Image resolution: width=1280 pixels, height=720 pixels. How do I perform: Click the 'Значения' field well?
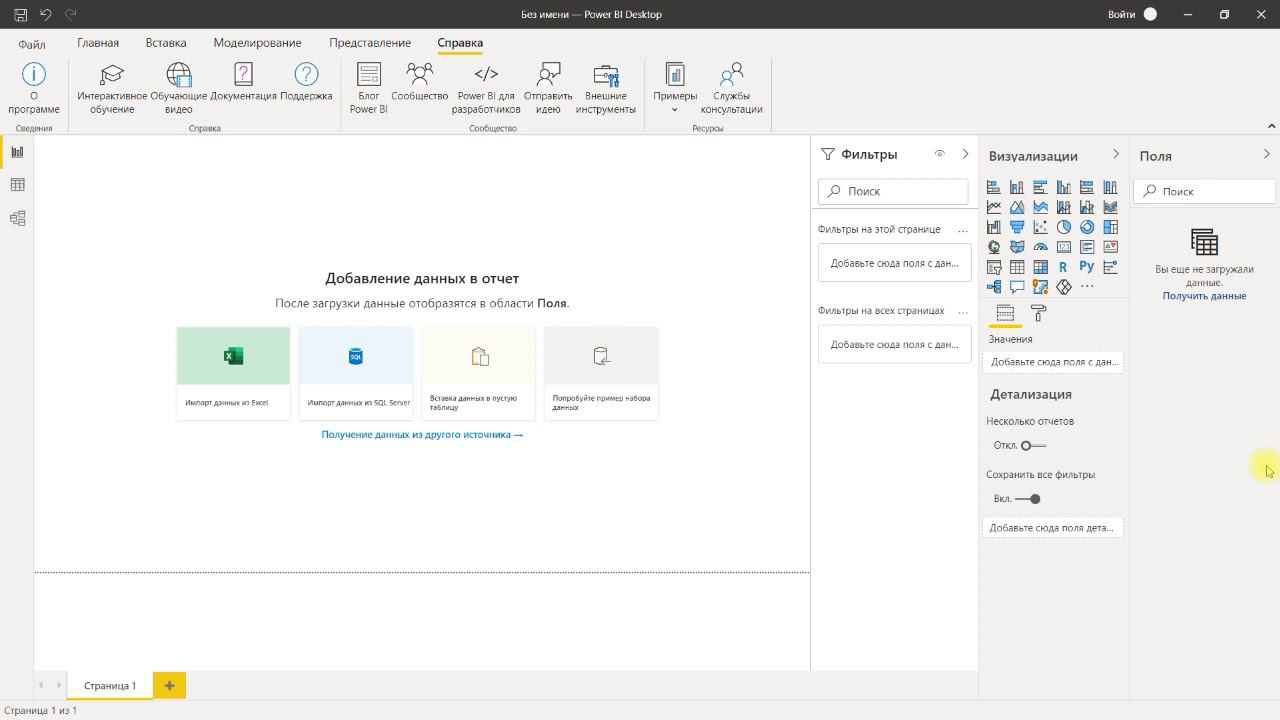(1053, 362)
